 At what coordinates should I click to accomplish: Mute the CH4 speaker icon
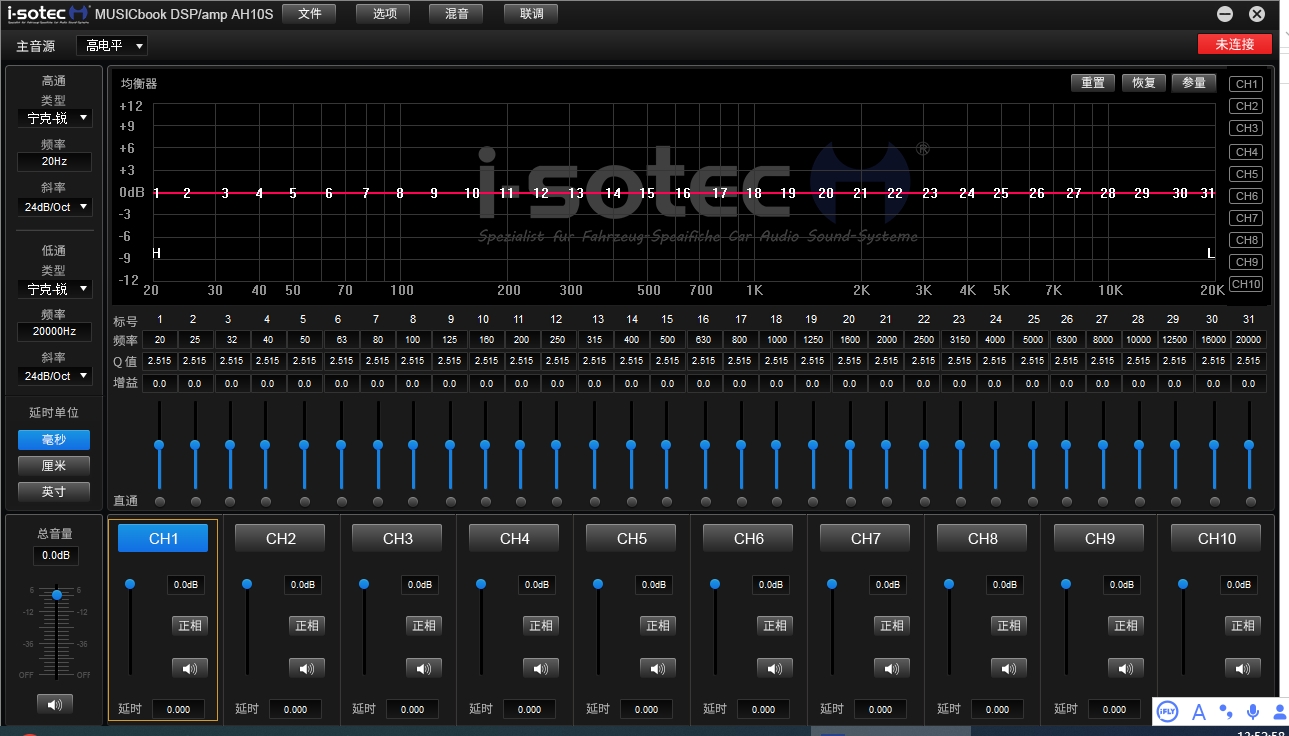pyautogui.click(x=541, y=668)
